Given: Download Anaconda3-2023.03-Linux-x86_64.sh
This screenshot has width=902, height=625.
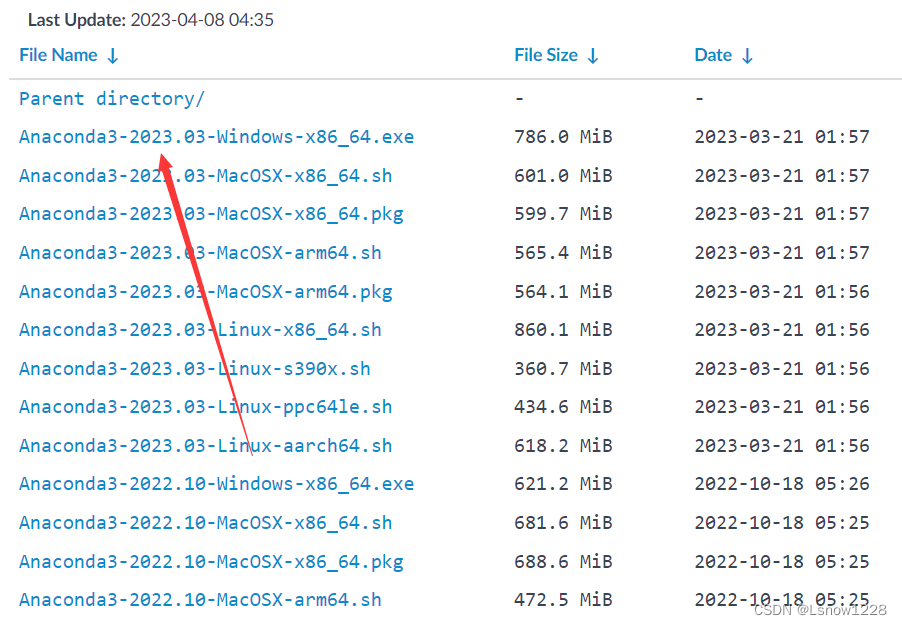Looking at the screenshot, I should coord(200,330).
